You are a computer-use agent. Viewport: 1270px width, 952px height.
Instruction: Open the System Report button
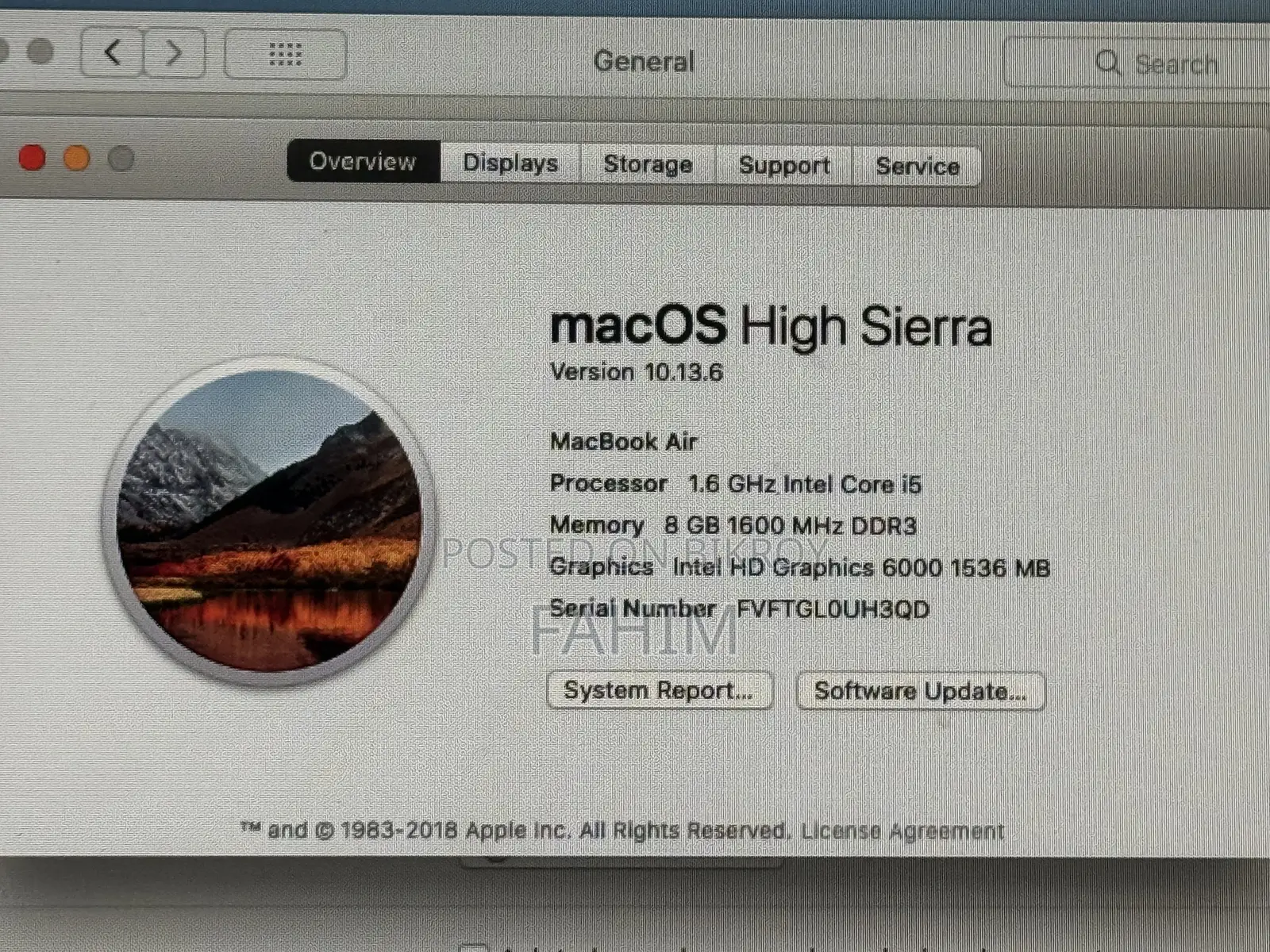659,690
